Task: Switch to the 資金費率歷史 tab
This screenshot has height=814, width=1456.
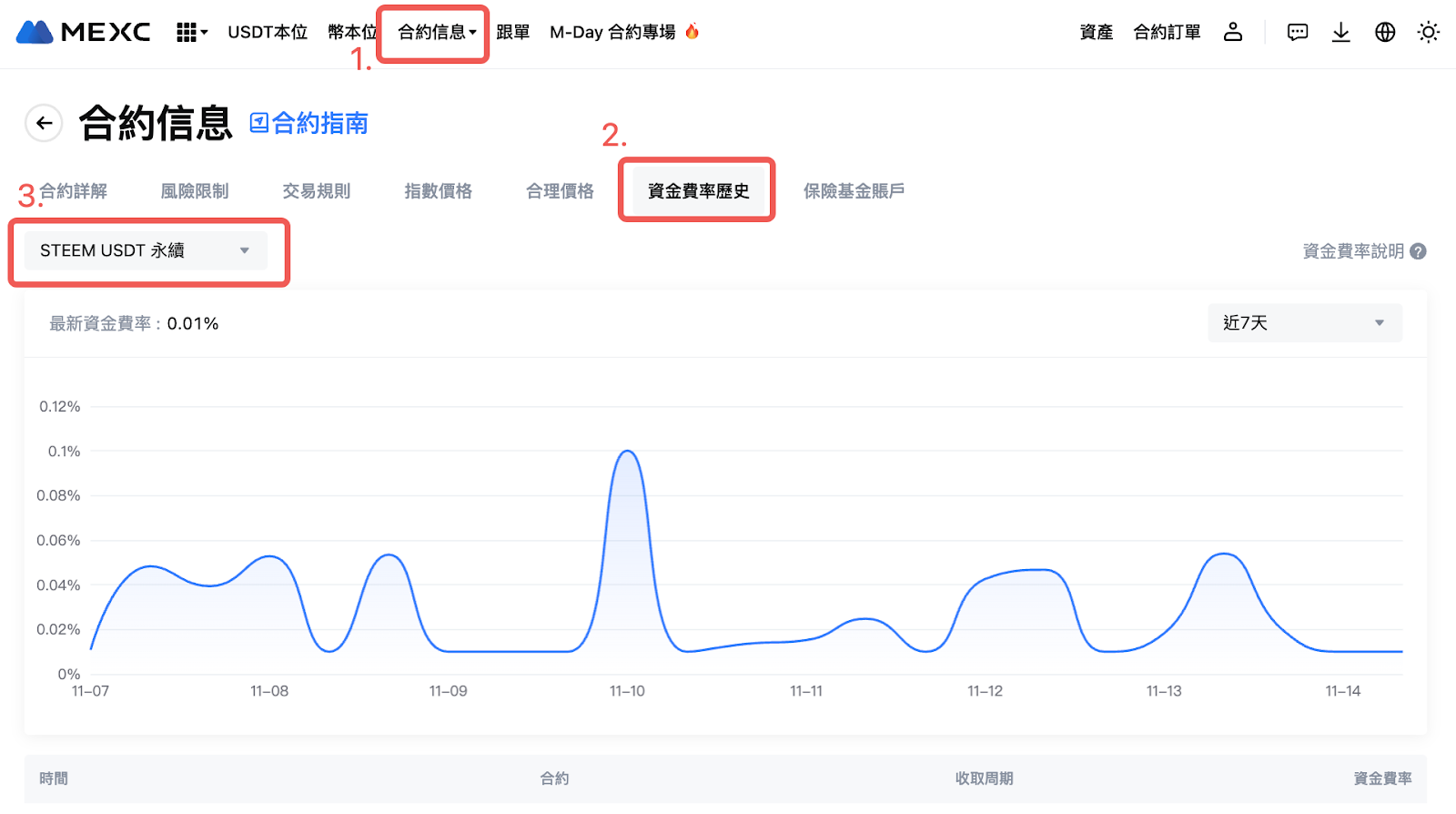Action: coord(698,191)
